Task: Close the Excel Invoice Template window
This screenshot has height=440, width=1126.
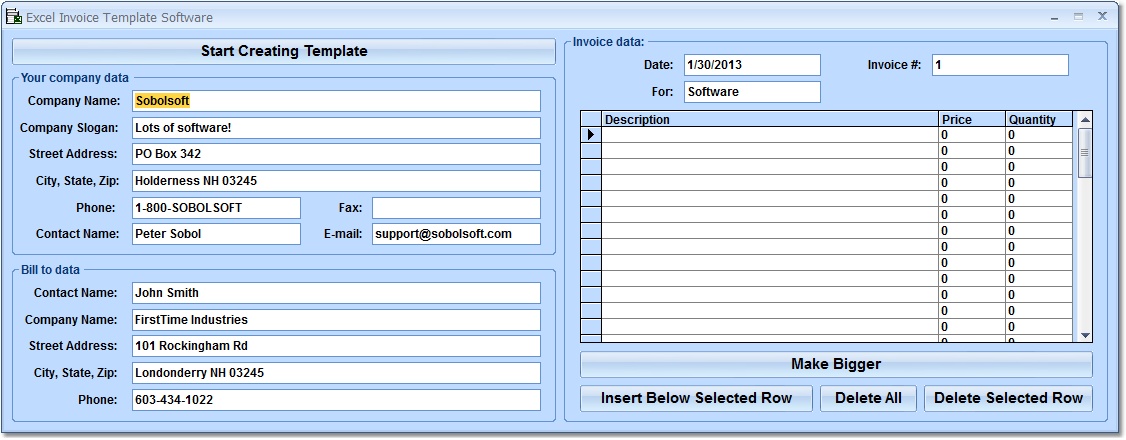Action: [1102, 16]
